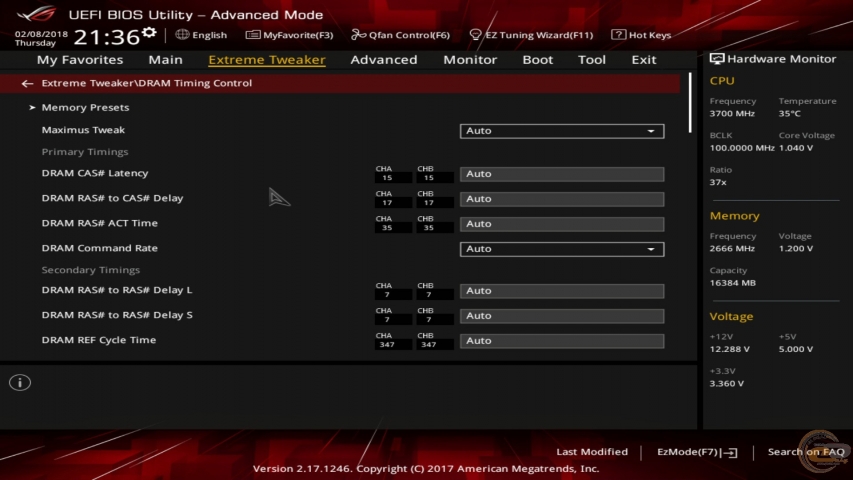
Task: Click the vertical scrollbar of settings list
Action: pyautogui.click(x=690, y=103)
